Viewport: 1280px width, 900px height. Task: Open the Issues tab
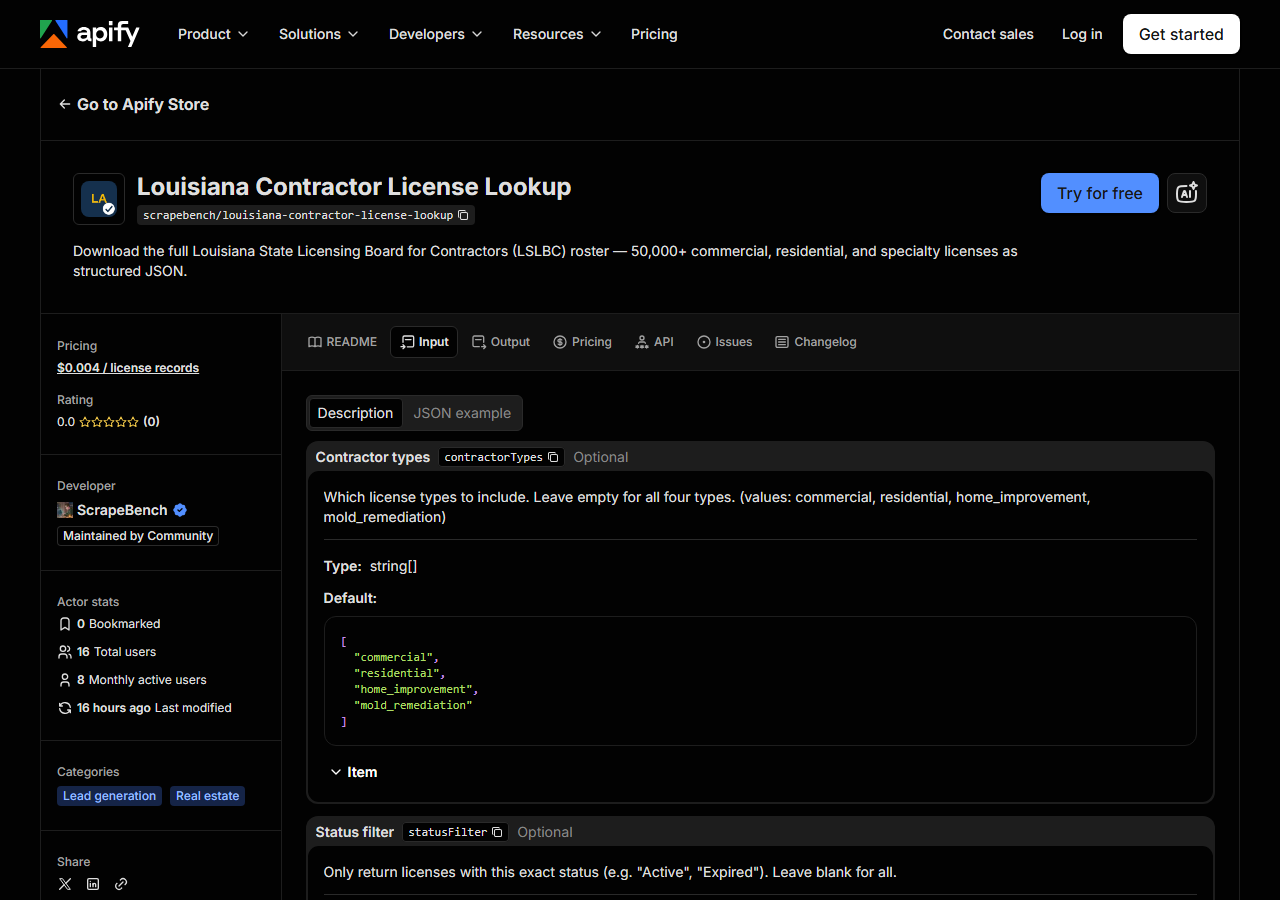(x=724, y=342)
